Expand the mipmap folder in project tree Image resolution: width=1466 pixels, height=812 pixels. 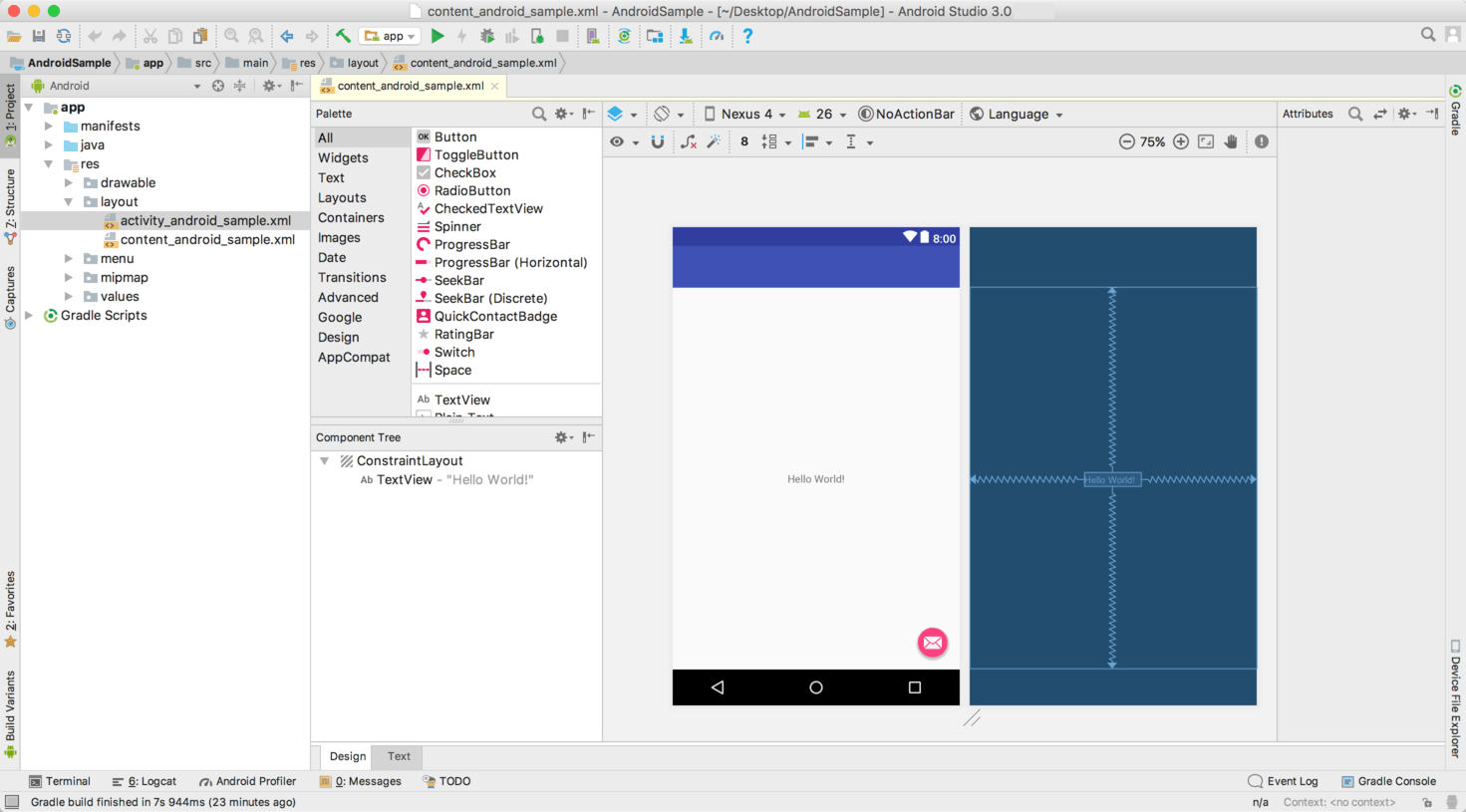69,277
